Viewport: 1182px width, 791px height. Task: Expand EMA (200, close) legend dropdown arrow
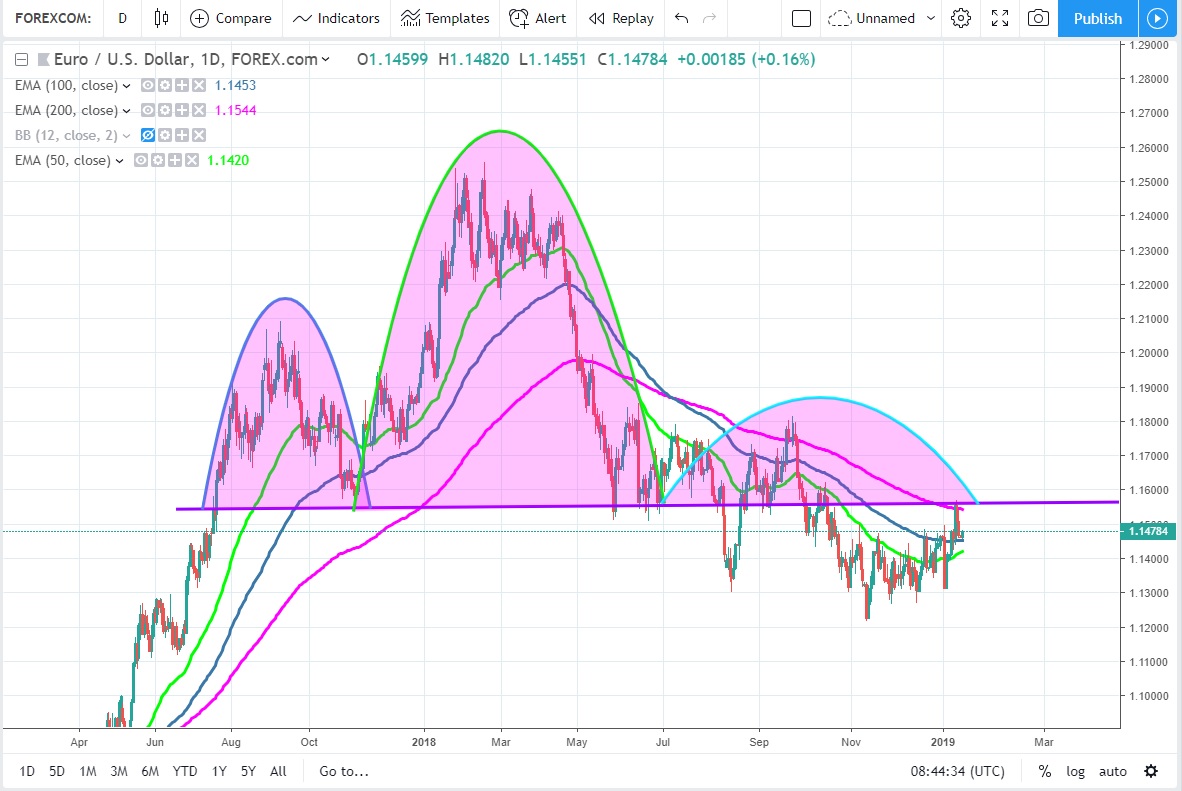pyautogui.click(x=127, y=110)
